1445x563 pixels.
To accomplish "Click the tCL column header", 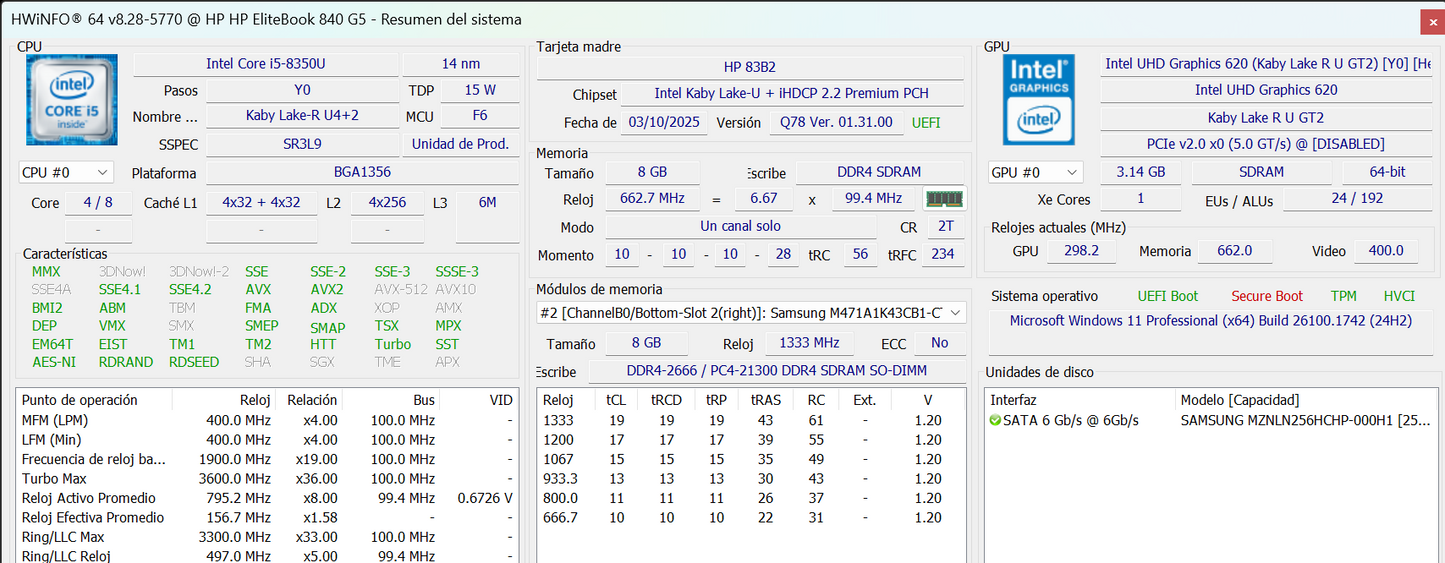I will [x=616, y=400].
